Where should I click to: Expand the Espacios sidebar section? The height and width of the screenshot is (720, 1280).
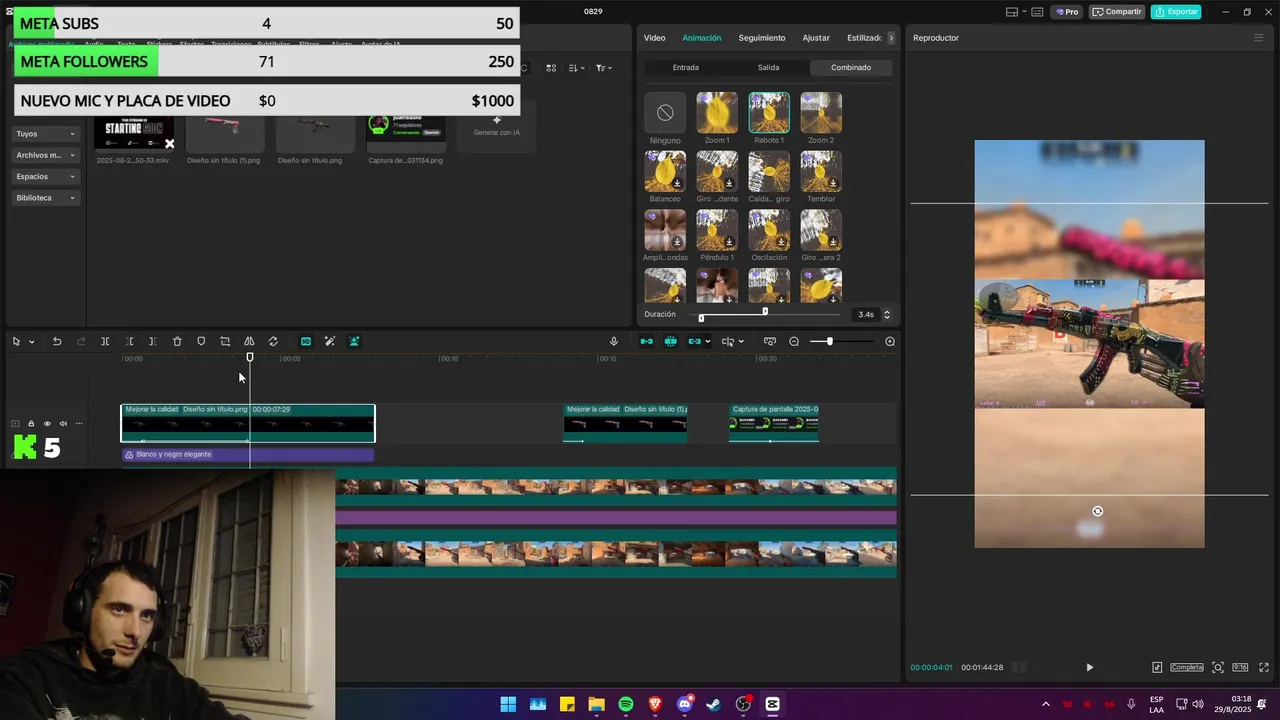click(x=46, y=177)
